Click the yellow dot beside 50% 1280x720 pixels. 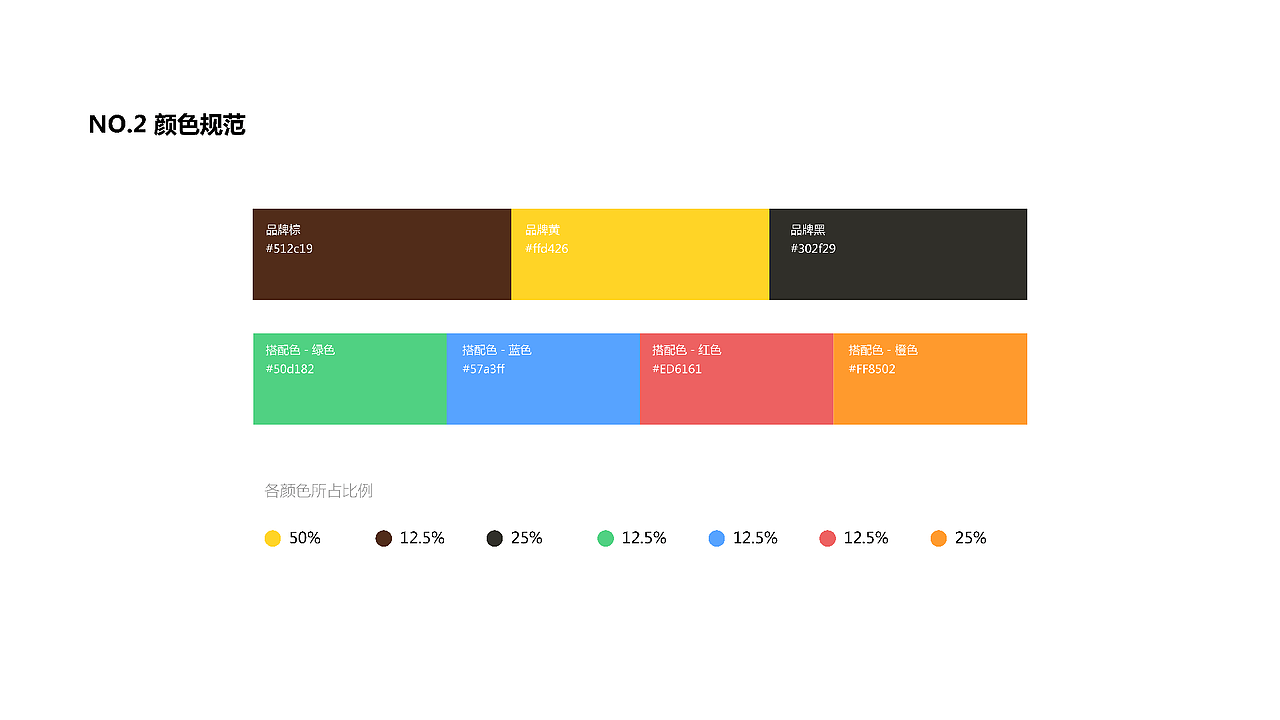(273, 538)
